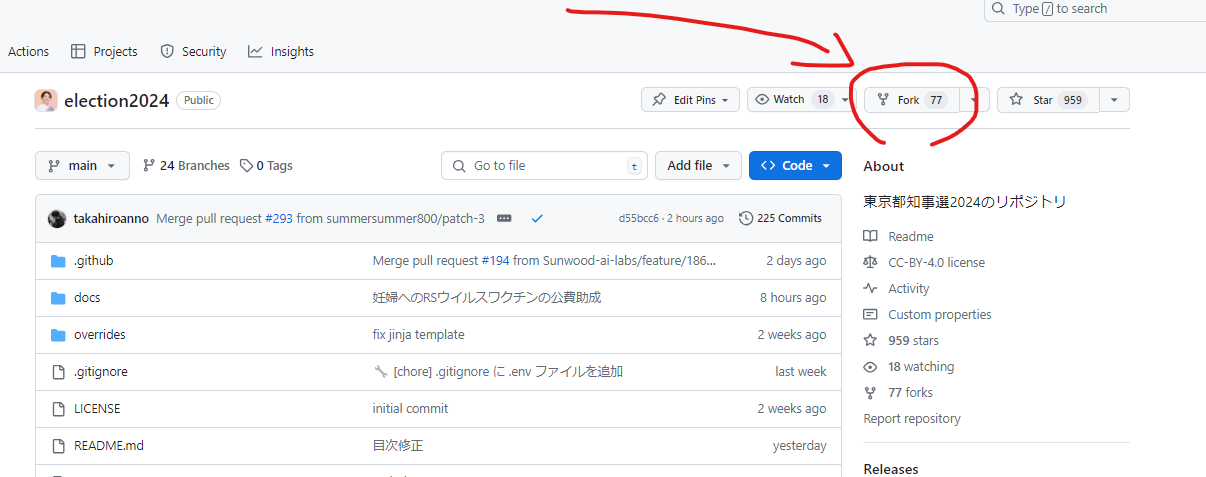
Task: Open the docs folder
Action: [x=87, y=297]
